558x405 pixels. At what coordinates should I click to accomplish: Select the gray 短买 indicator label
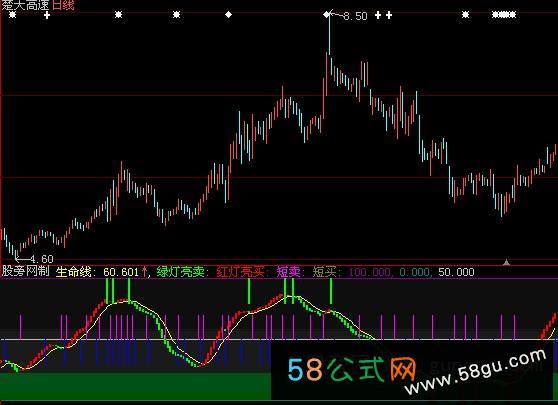coord(324,272)
